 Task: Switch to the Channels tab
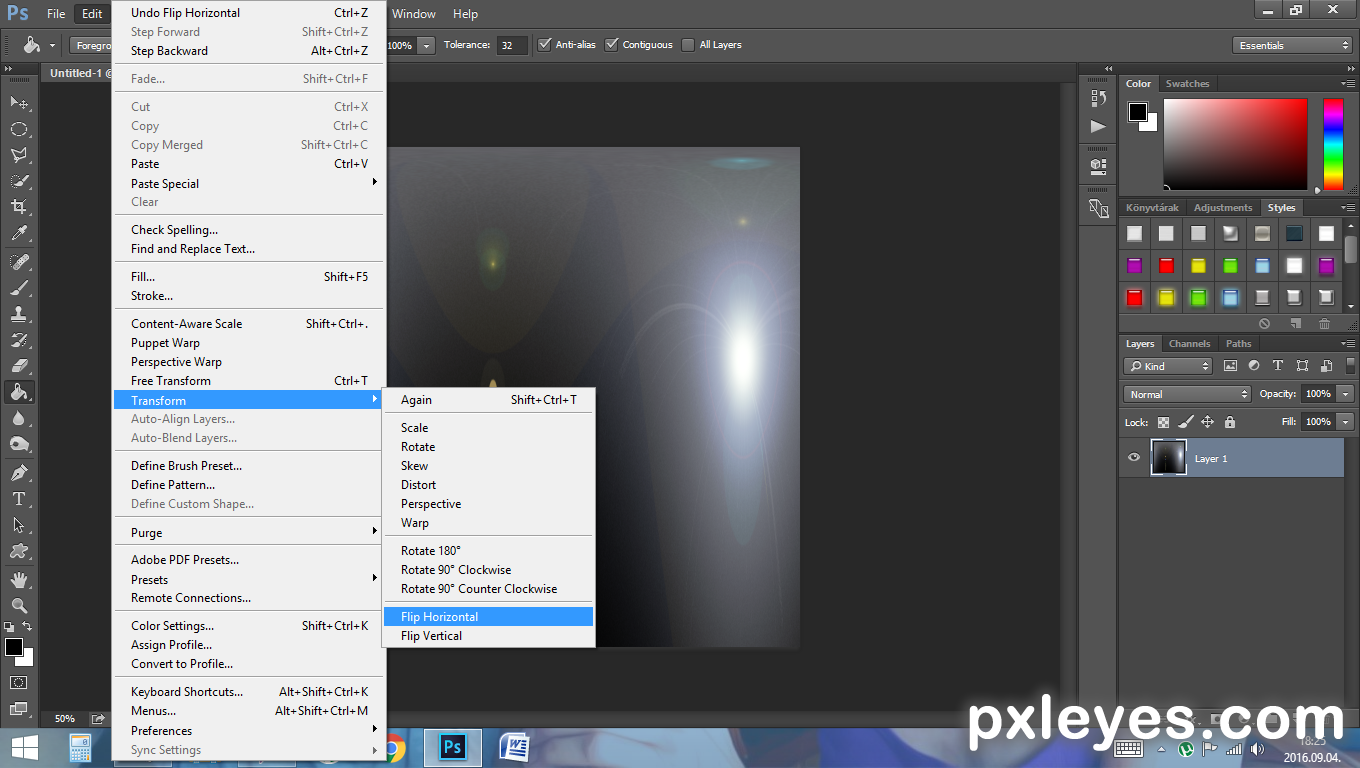point(1189,344)
